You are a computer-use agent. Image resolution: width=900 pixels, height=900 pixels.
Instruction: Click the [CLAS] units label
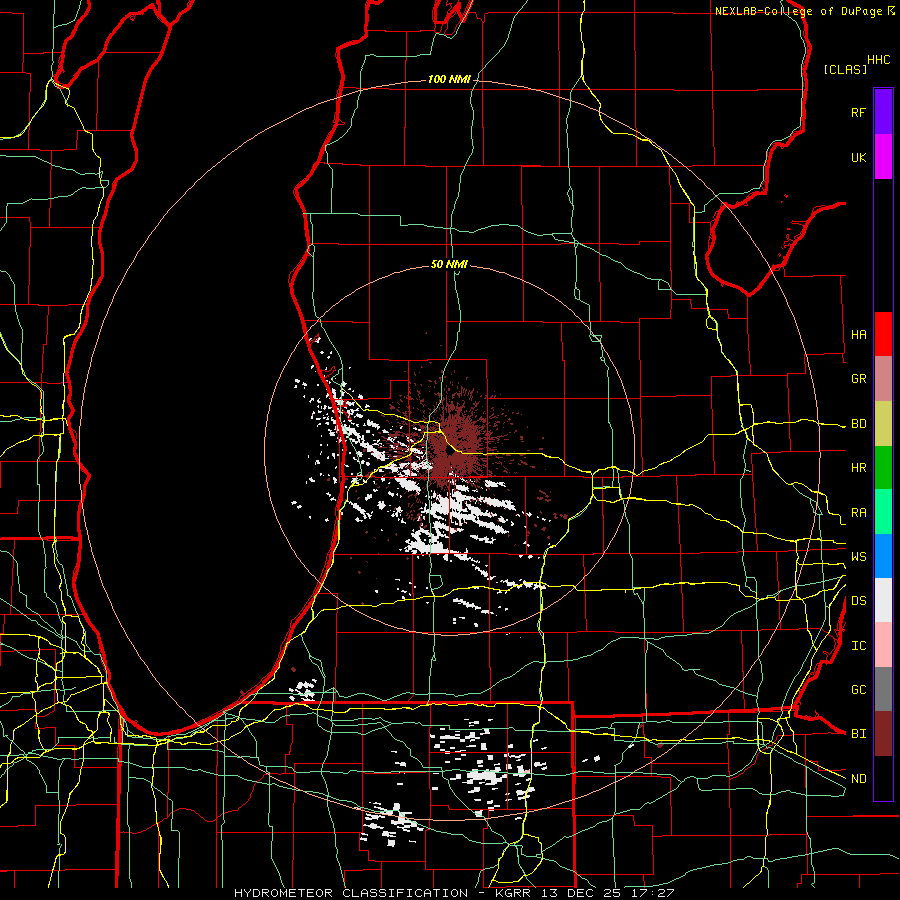coord(845,69)
